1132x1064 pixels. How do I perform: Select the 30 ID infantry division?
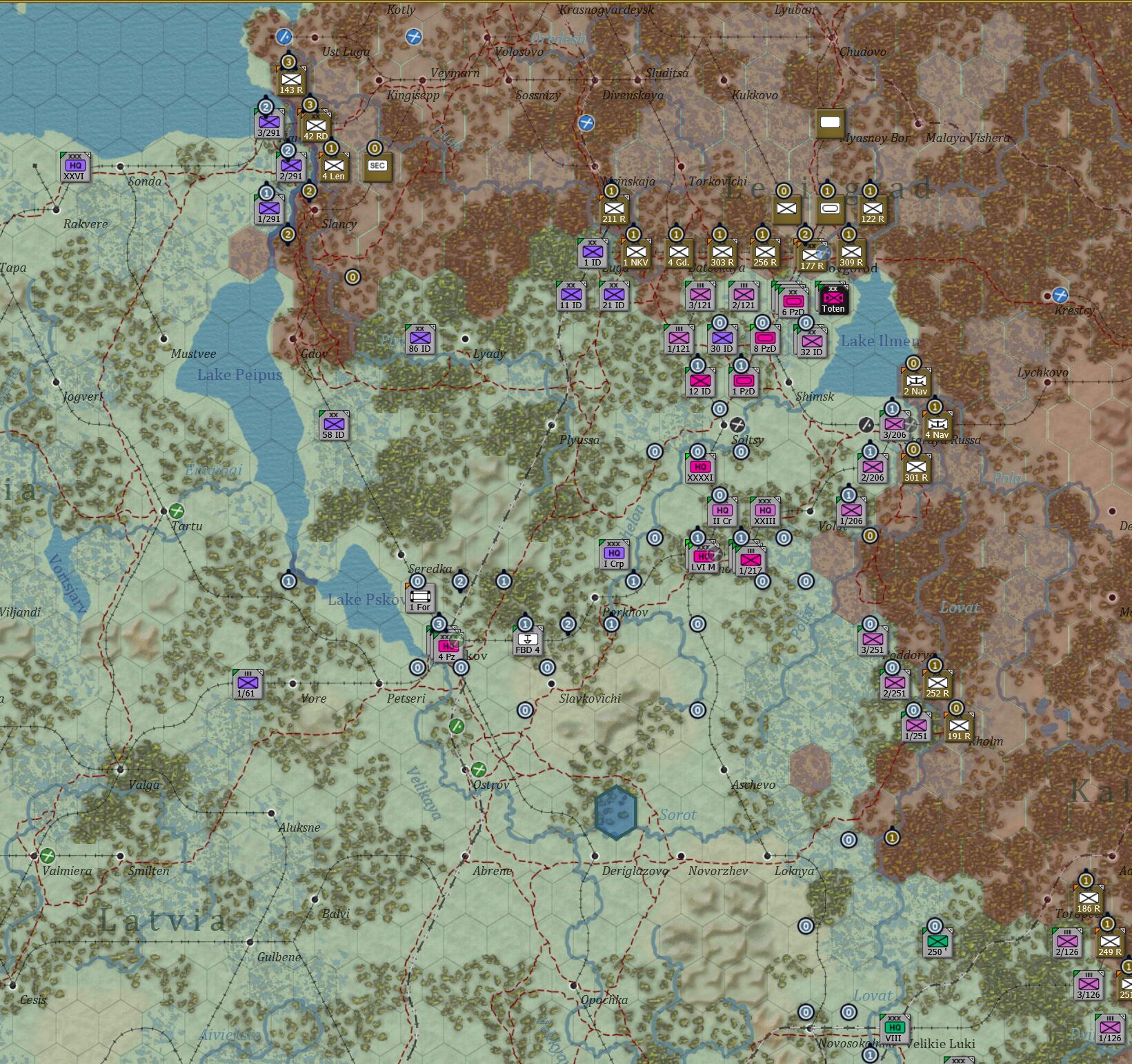point(722,339)
